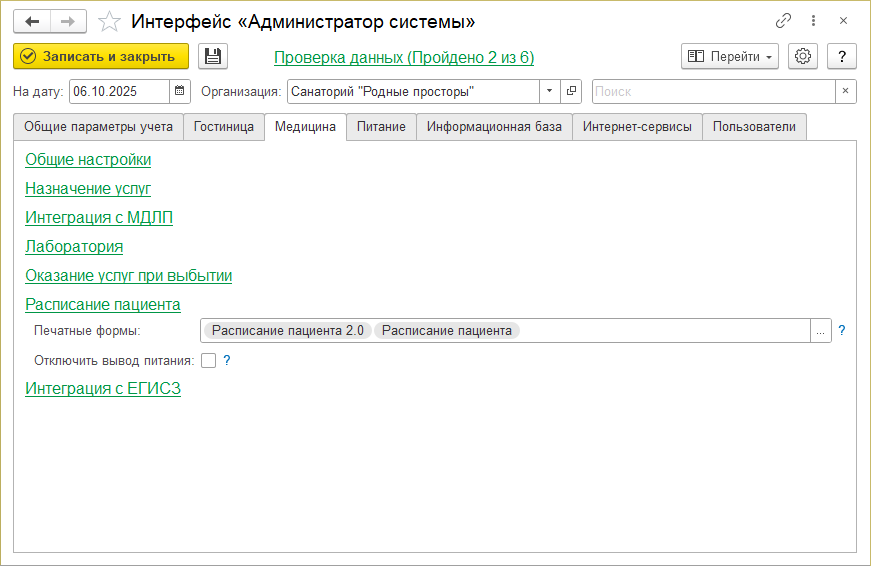The image size is (871, 566).
Task: Focus the Поиск search field
Action: tap(714, 91)
